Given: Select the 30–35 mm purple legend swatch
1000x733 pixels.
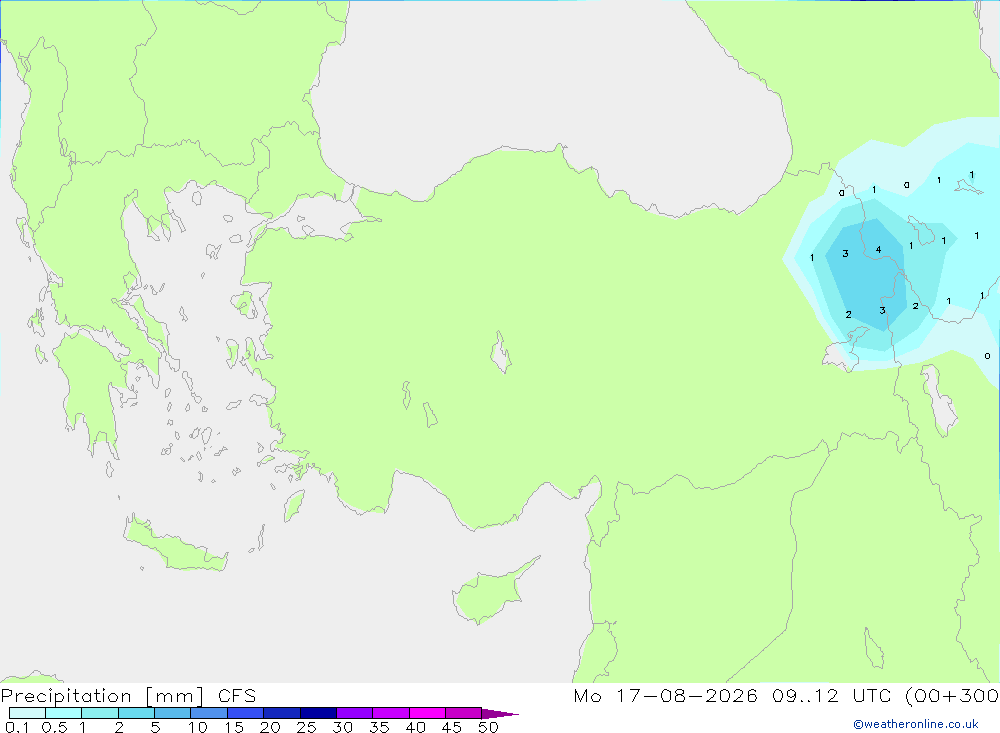Looking at the screenshot, I should click(x=355, y=713).
